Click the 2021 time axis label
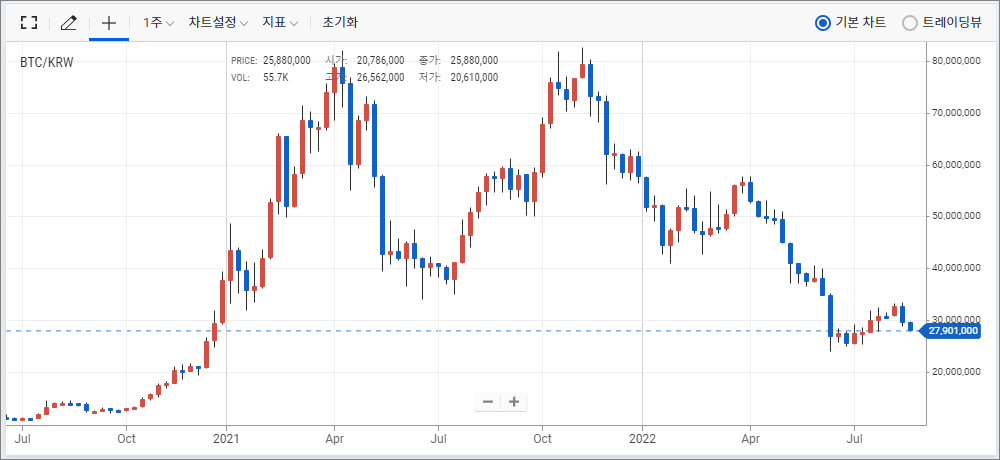The width and height of the screenshot is (1000, 460). pyautogui.click(x=226, y=439)
